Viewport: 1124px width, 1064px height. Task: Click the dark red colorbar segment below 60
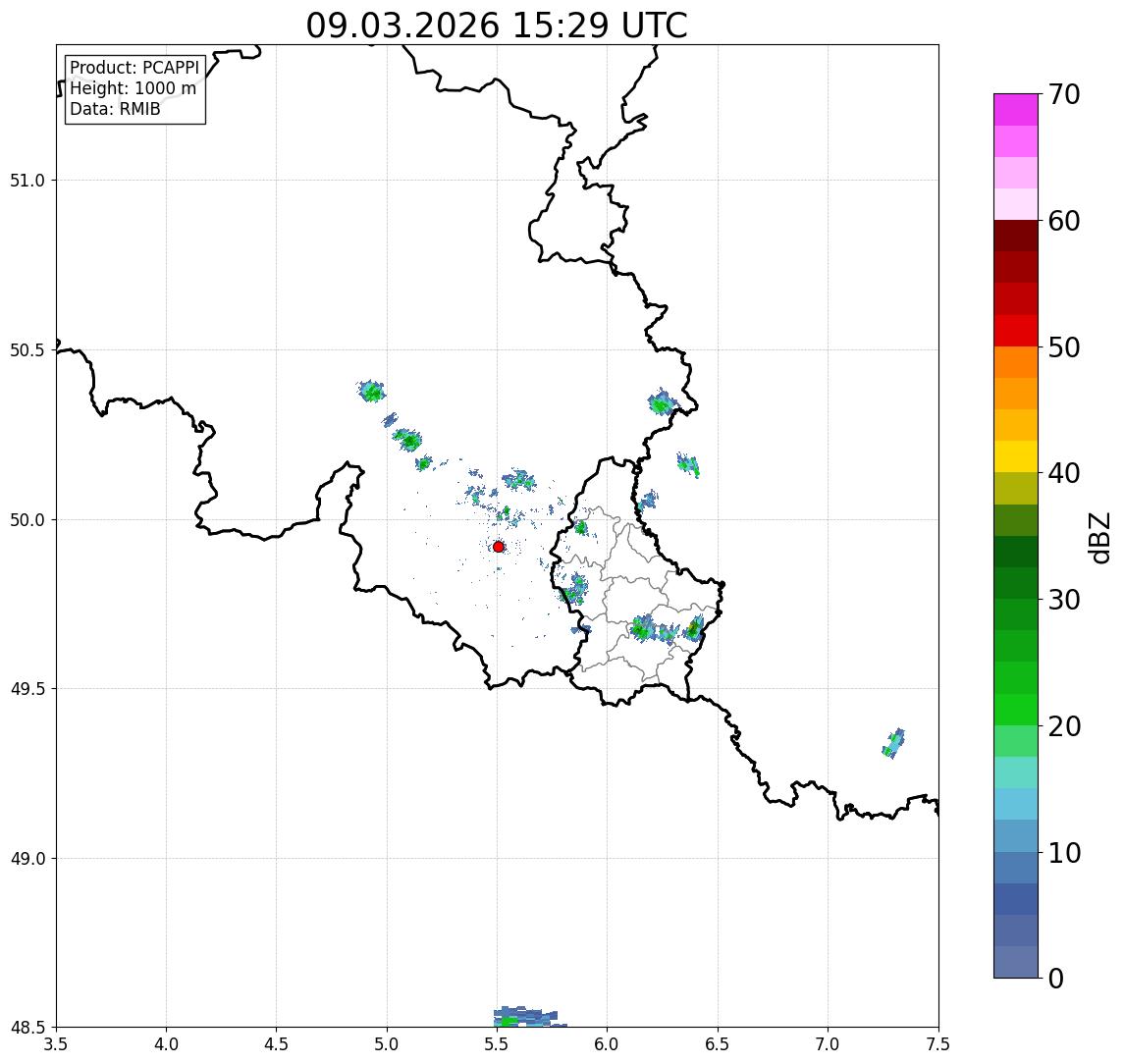[1016, 236]
